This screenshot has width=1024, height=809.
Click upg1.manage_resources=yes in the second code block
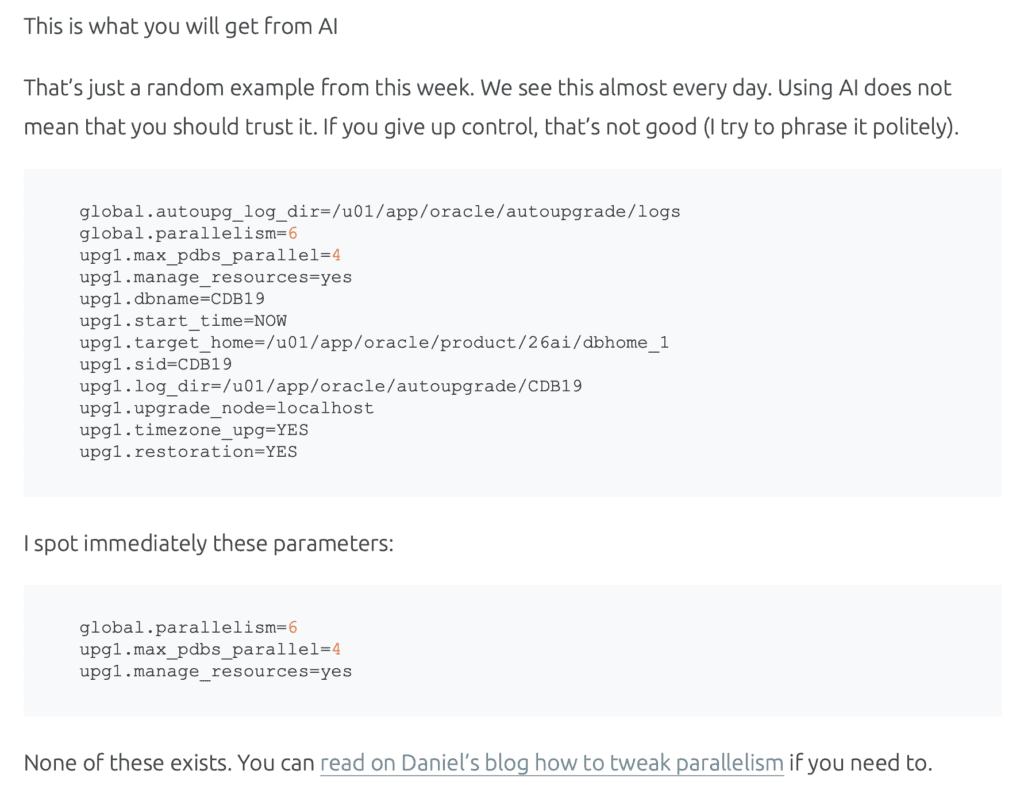click(x=215, y=671)
